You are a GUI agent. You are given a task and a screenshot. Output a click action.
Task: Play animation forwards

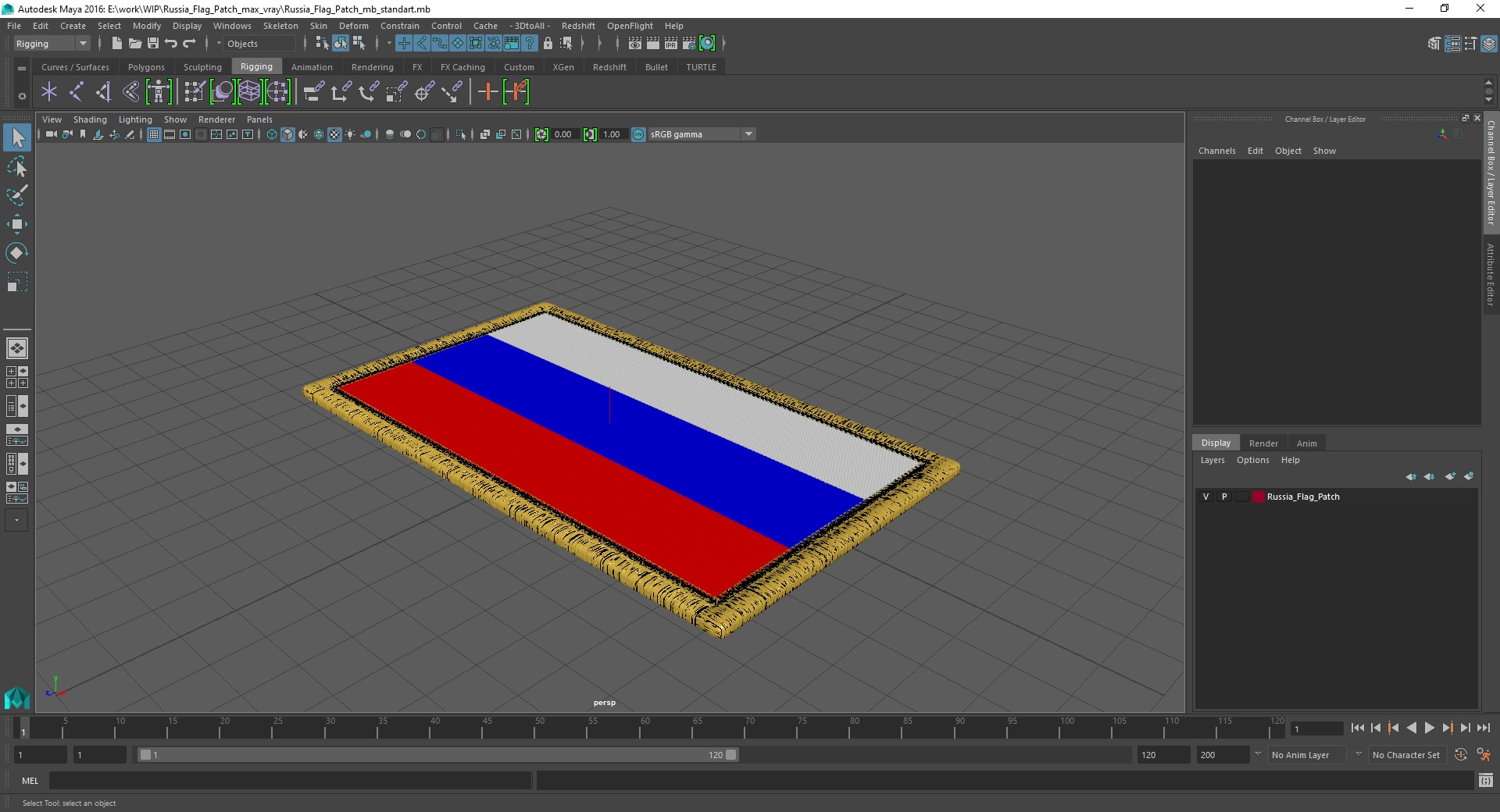click(x=1429, y=728)
